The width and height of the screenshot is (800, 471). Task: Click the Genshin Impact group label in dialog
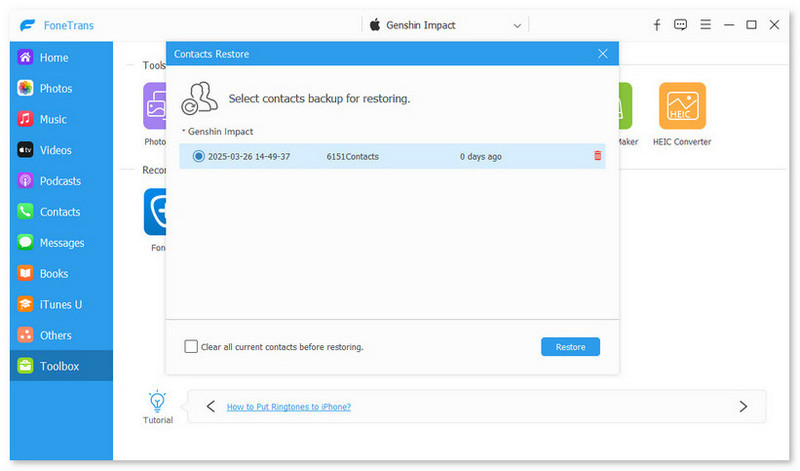pos(220,132)
